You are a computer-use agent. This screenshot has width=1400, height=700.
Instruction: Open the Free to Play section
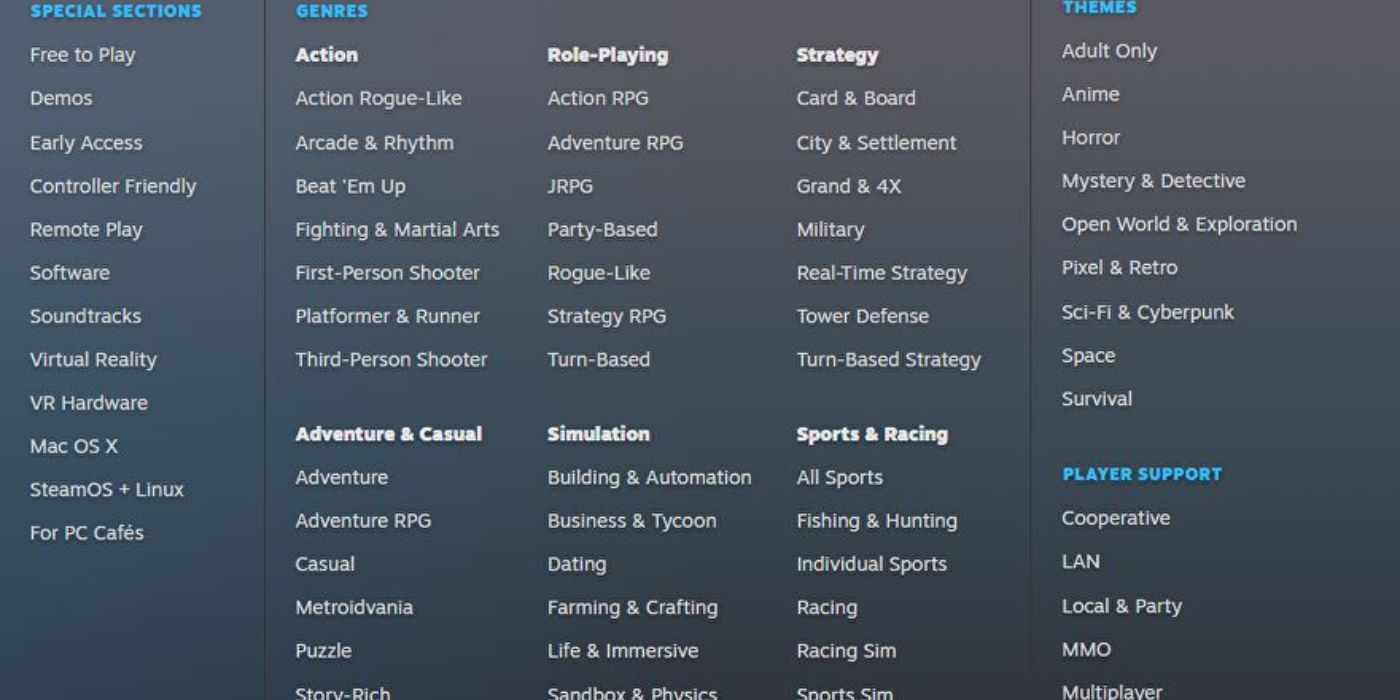[x=82, y=55]
